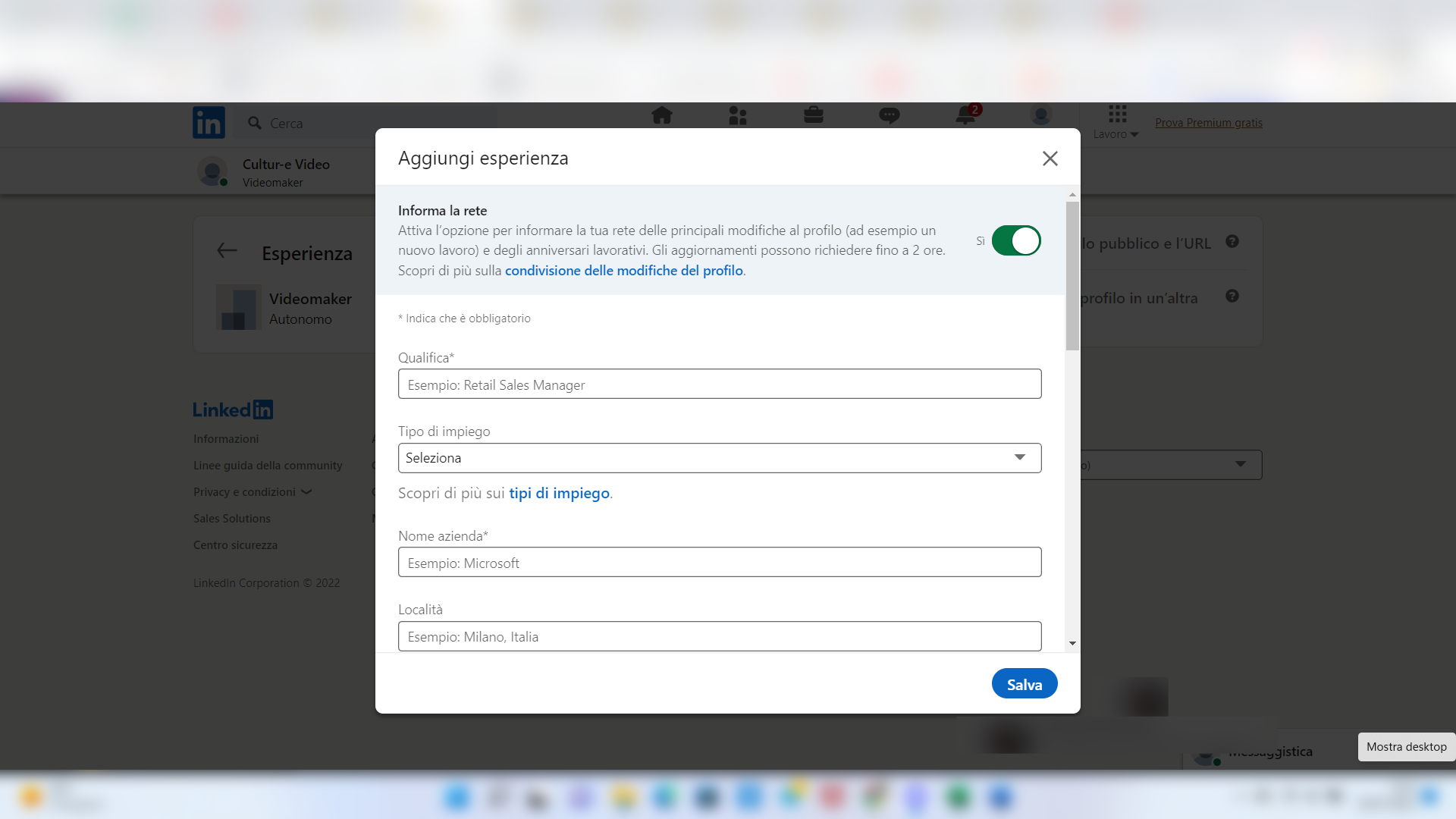Viewport: 1456px width, 819px height.
Task: Open the tipi di impiego link
Action: [559, 494]
